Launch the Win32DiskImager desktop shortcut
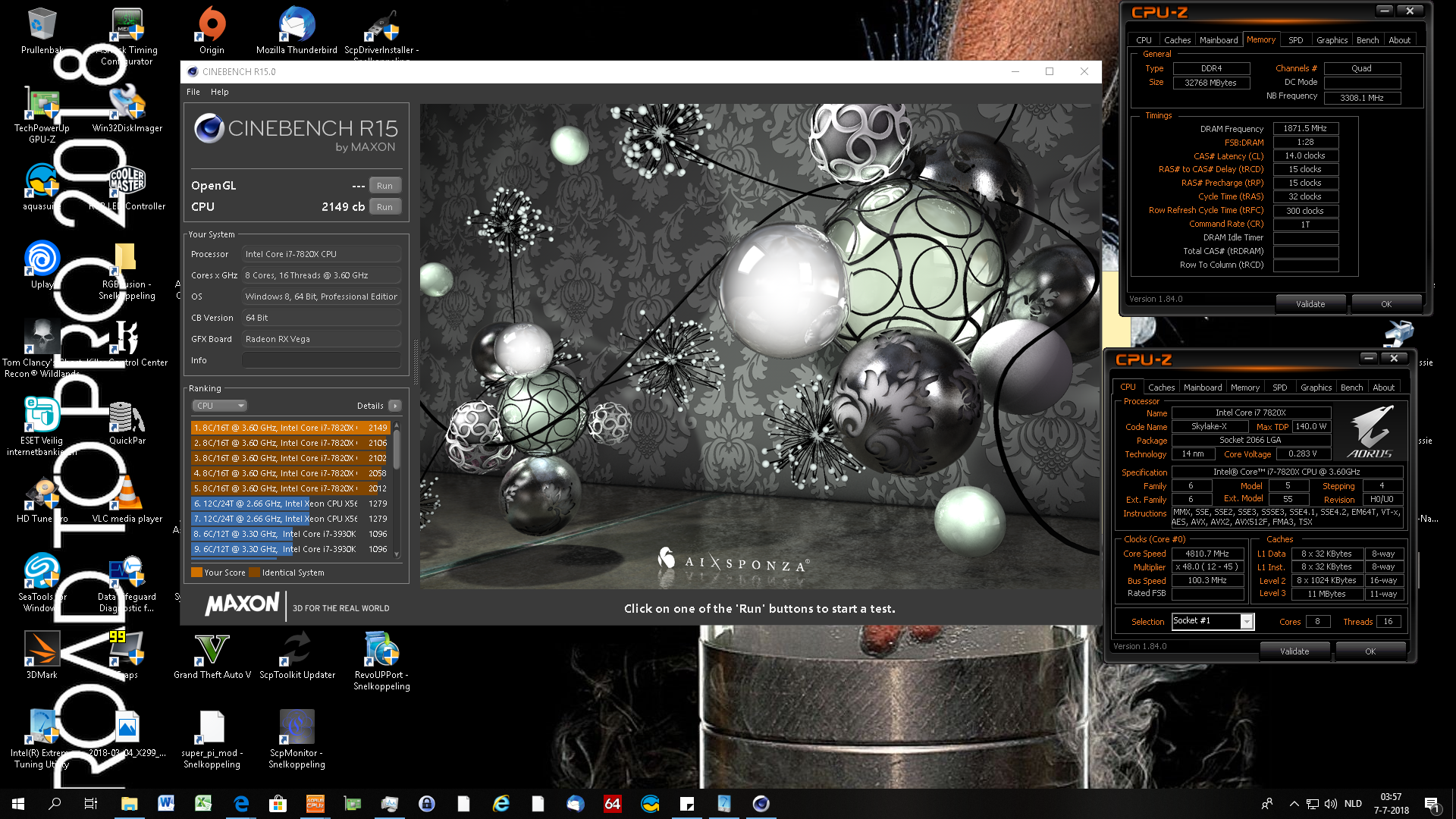 [x=127, y=108]
